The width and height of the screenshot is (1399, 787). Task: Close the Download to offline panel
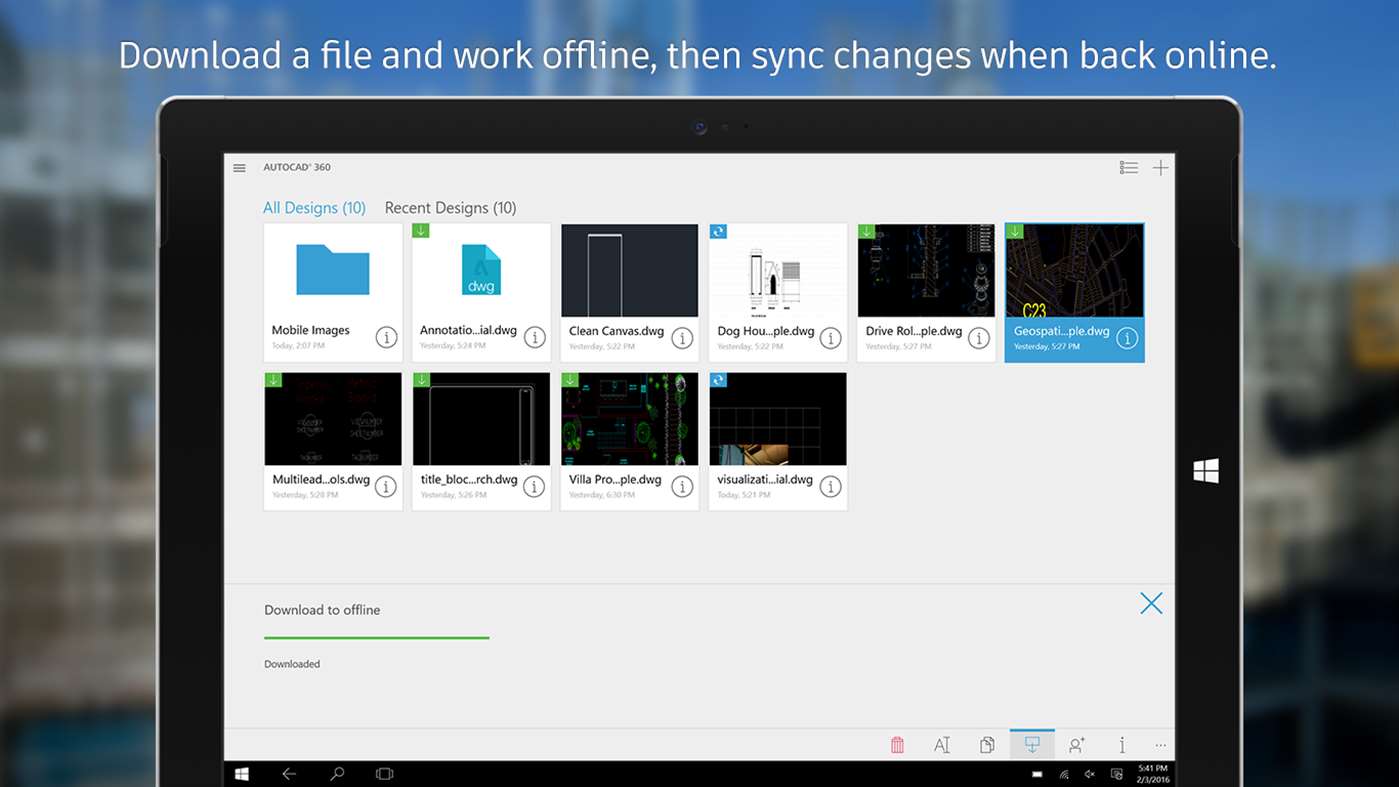click(x=1151, y=603)
